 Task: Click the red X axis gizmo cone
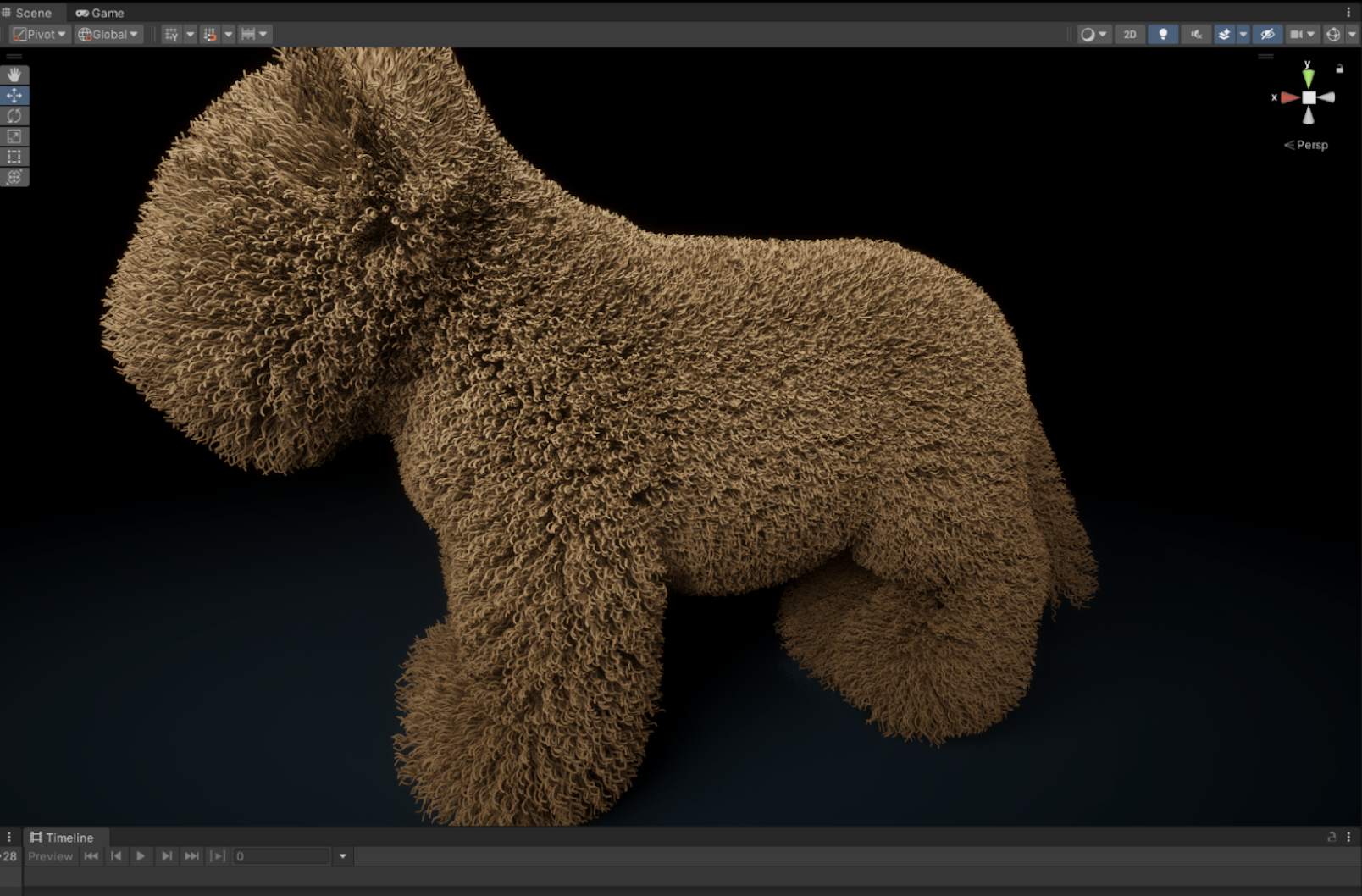click(1290, 98)
